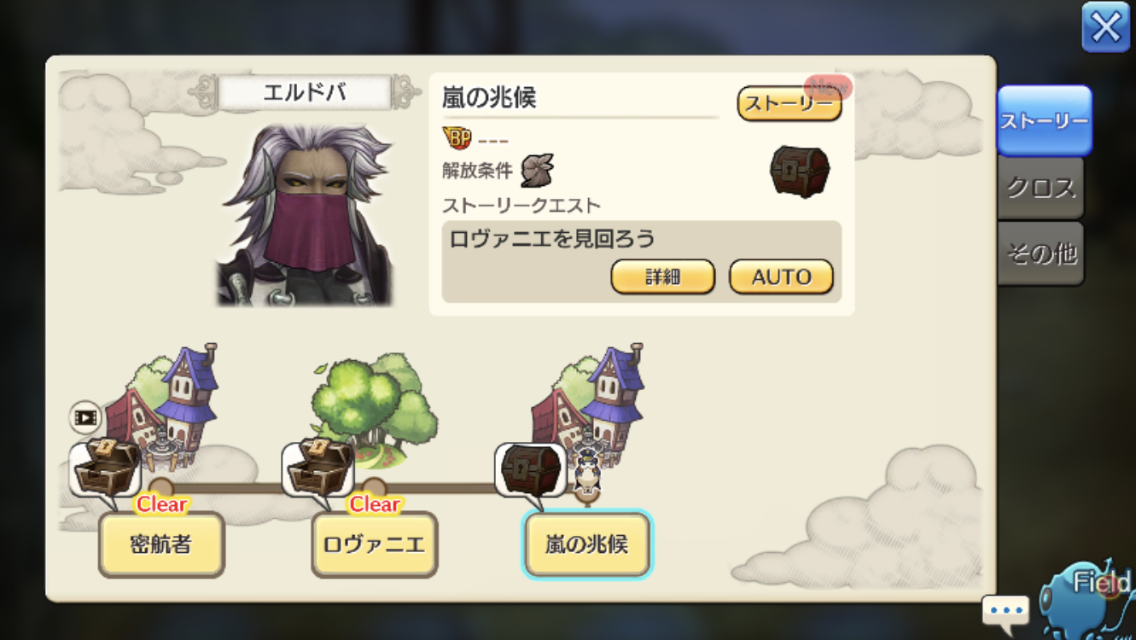This screenshot has width=1136, height=640.
Task: Open the 詳細 details button
Action: coord(663,276)
